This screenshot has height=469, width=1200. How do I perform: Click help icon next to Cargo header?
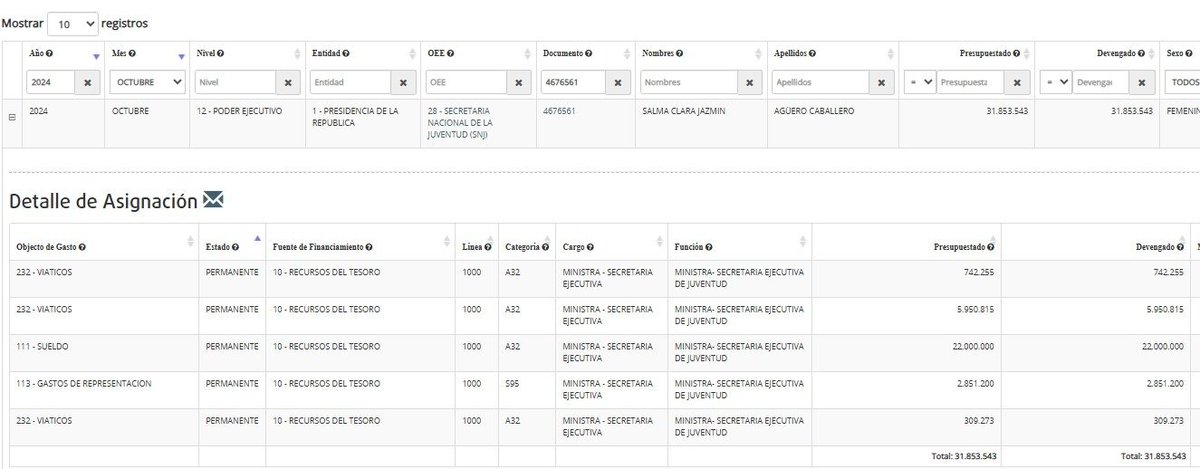592,247
